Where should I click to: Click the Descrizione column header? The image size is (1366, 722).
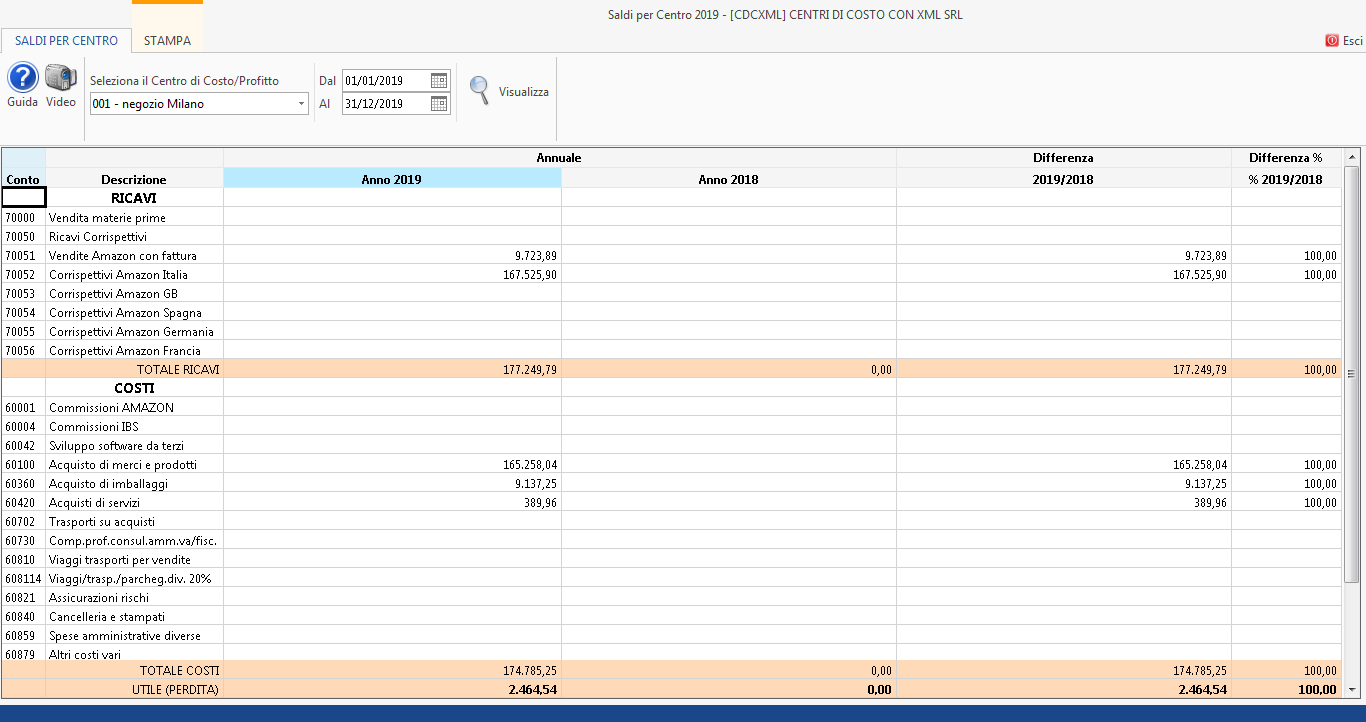[134, 179]
